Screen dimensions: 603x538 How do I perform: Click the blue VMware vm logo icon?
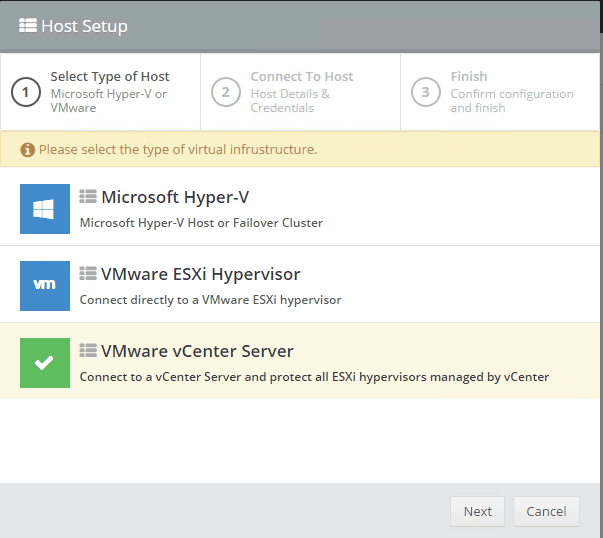pos(45,286)
